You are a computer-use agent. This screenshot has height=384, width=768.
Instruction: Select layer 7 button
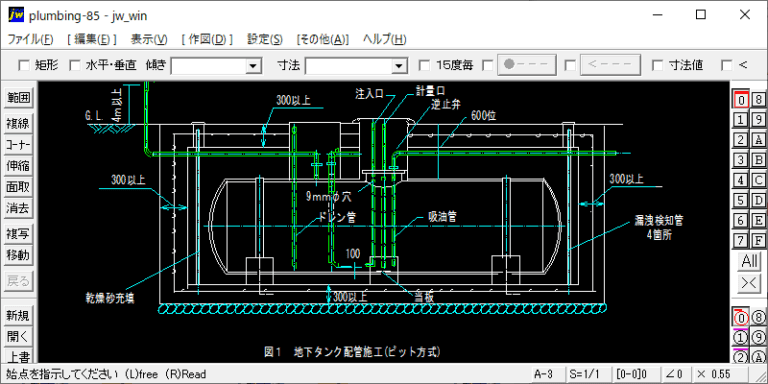coord(742,240)
